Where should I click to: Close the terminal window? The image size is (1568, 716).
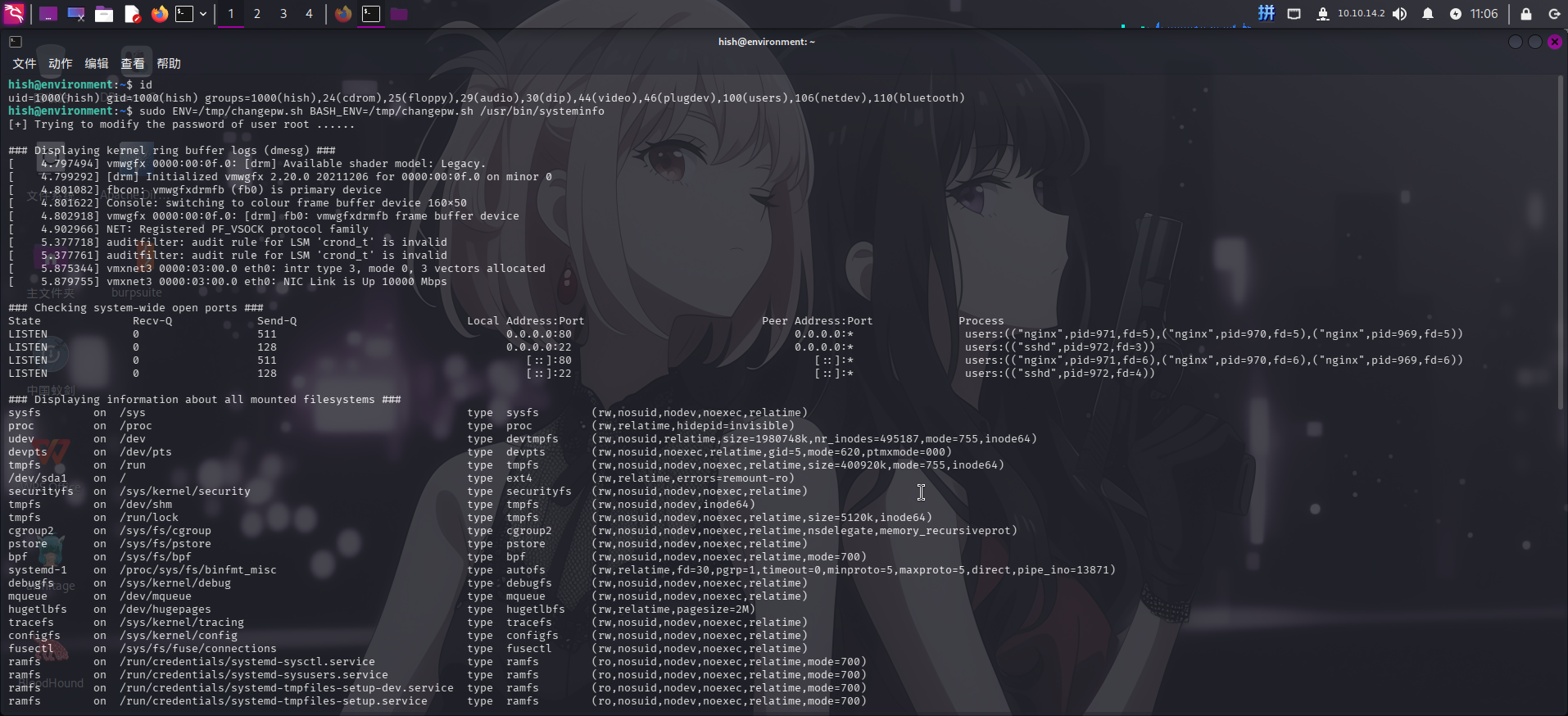pos(1555,42)
